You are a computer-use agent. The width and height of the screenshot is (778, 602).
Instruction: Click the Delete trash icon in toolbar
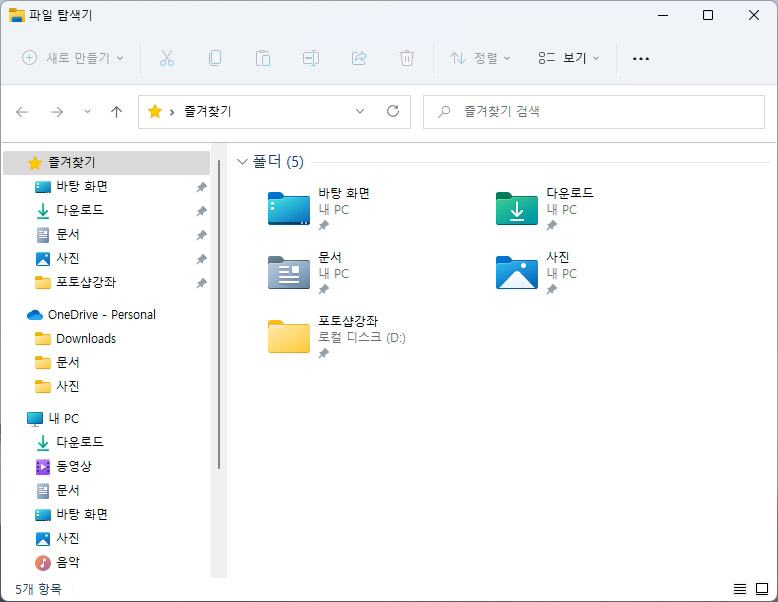[406, 59]
